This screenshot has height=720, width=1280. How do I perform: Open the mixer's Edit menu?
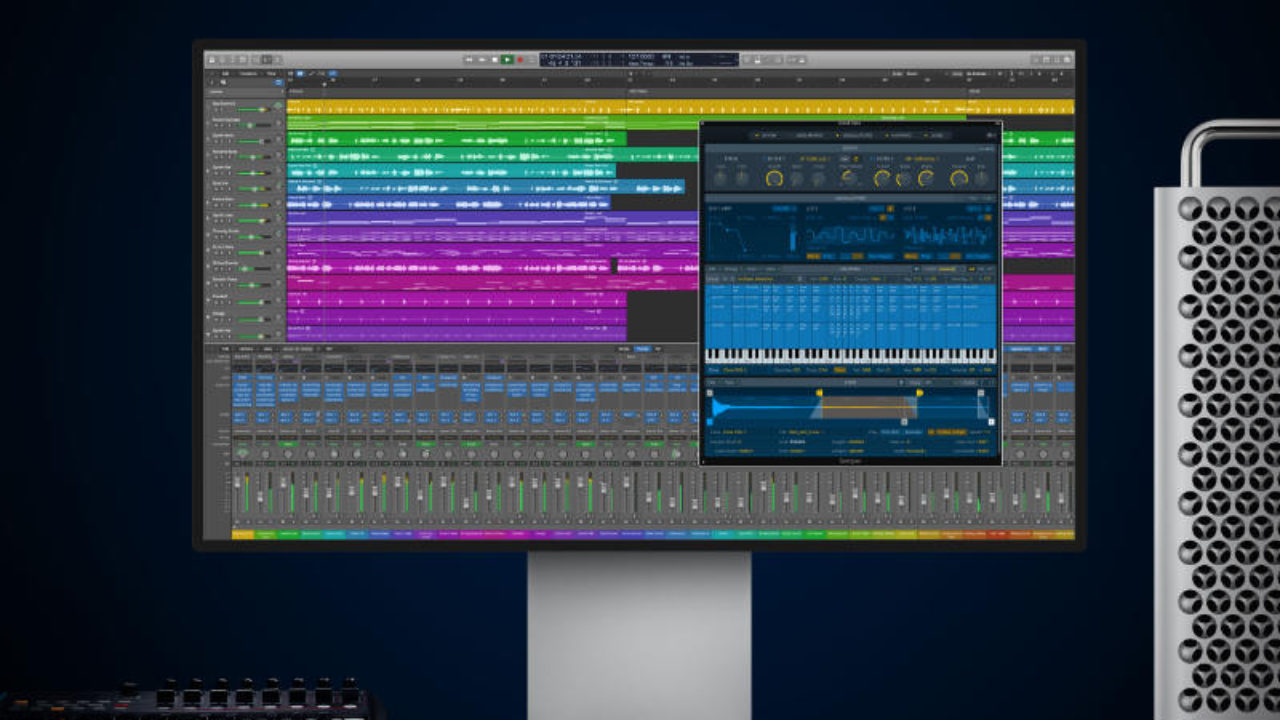click(x=225, y=349)
